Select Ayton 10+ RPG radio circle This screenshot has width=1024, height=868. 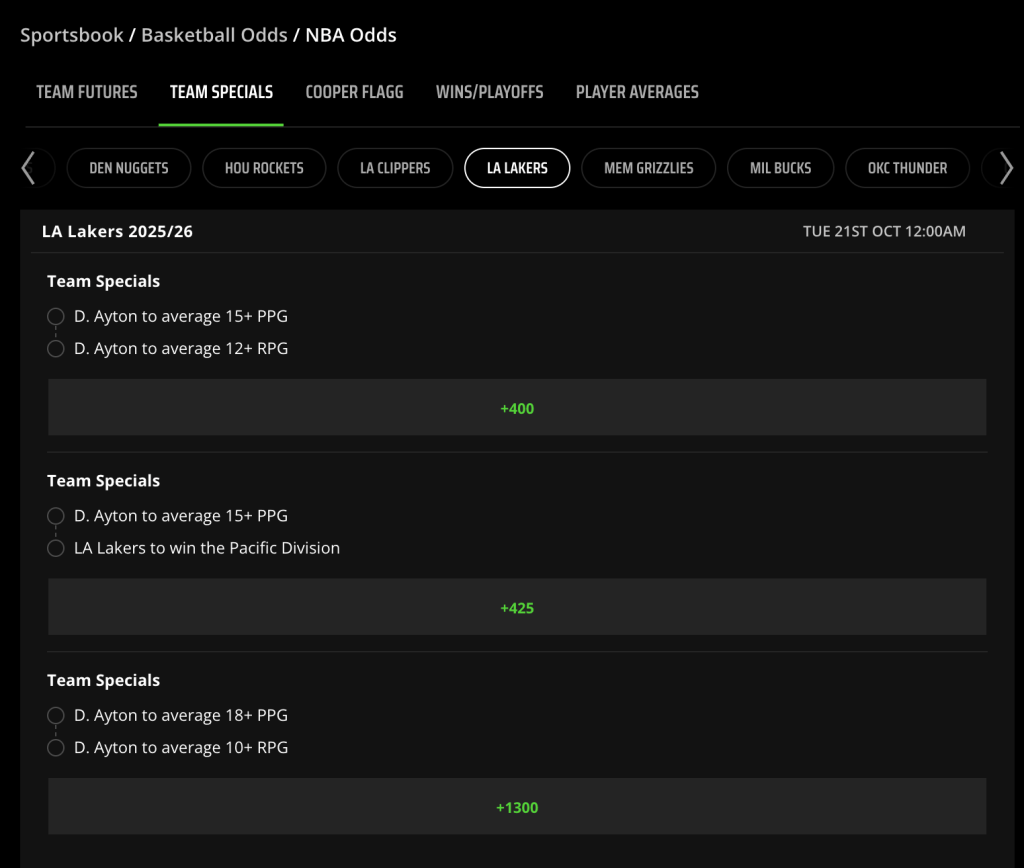click(x=56, y=748)
